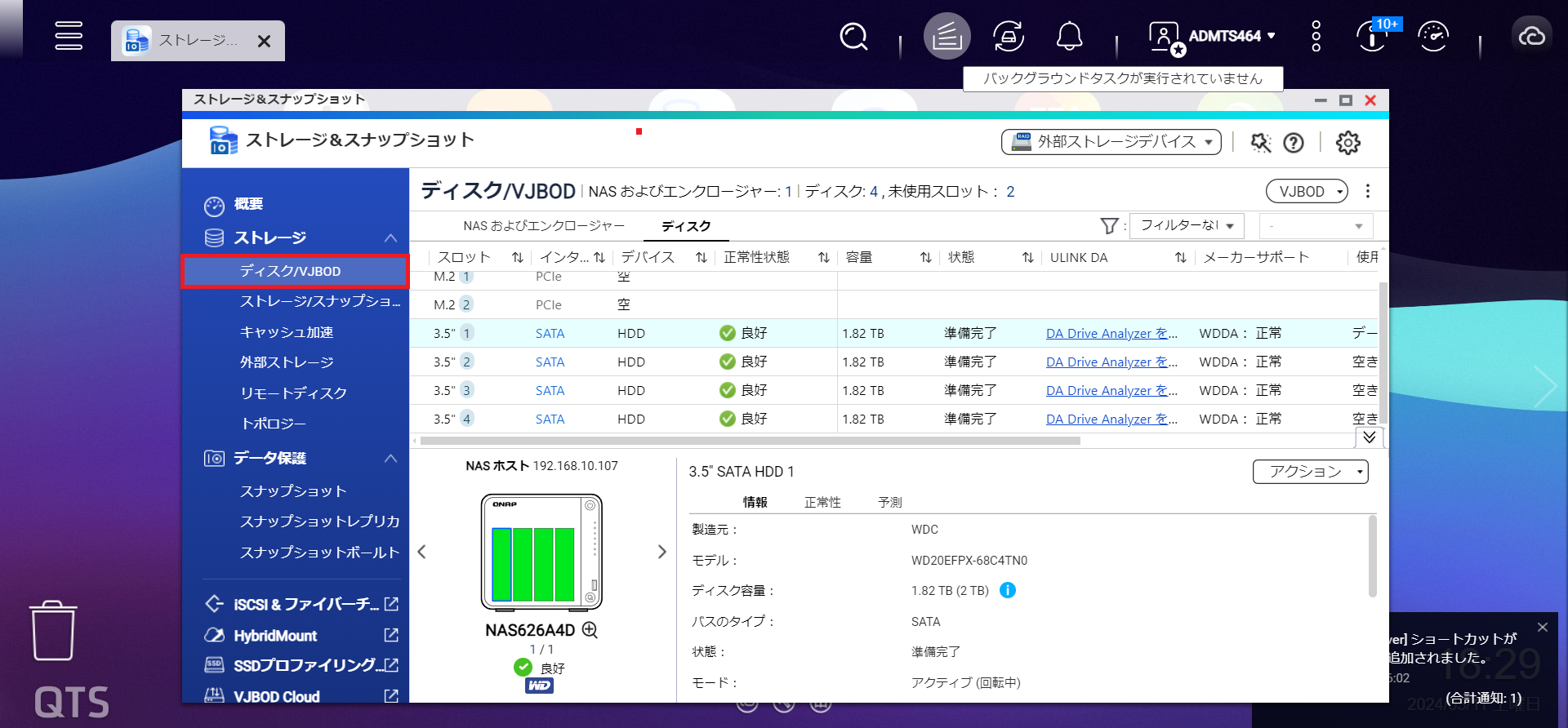The height and width of the screenshot is (728, 1568).
Task: Select 概要 in the sidebar
Action: click(x=247, y=204)
